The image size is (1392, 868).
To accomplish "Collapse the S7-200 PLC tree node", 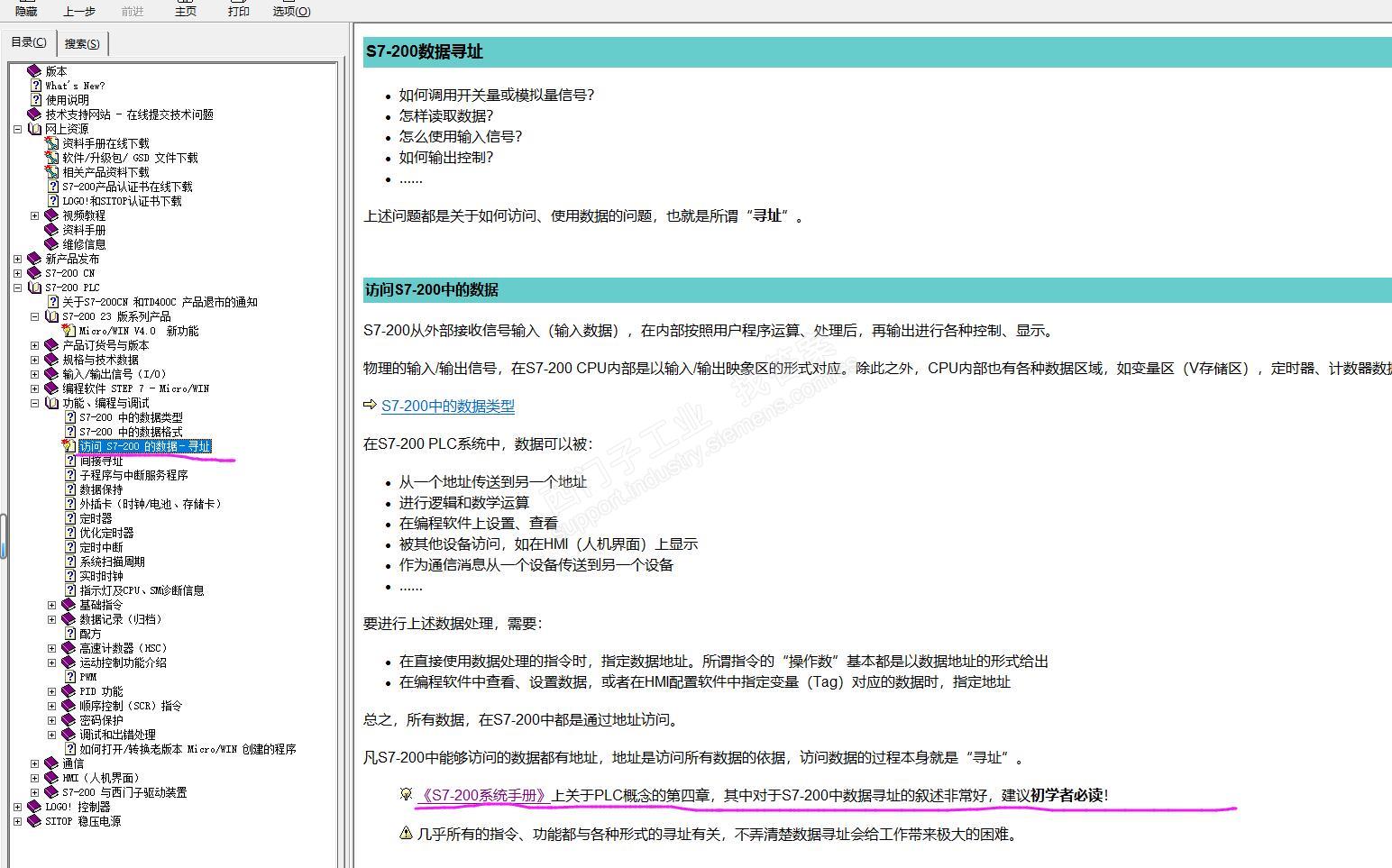I will (18, 288).
